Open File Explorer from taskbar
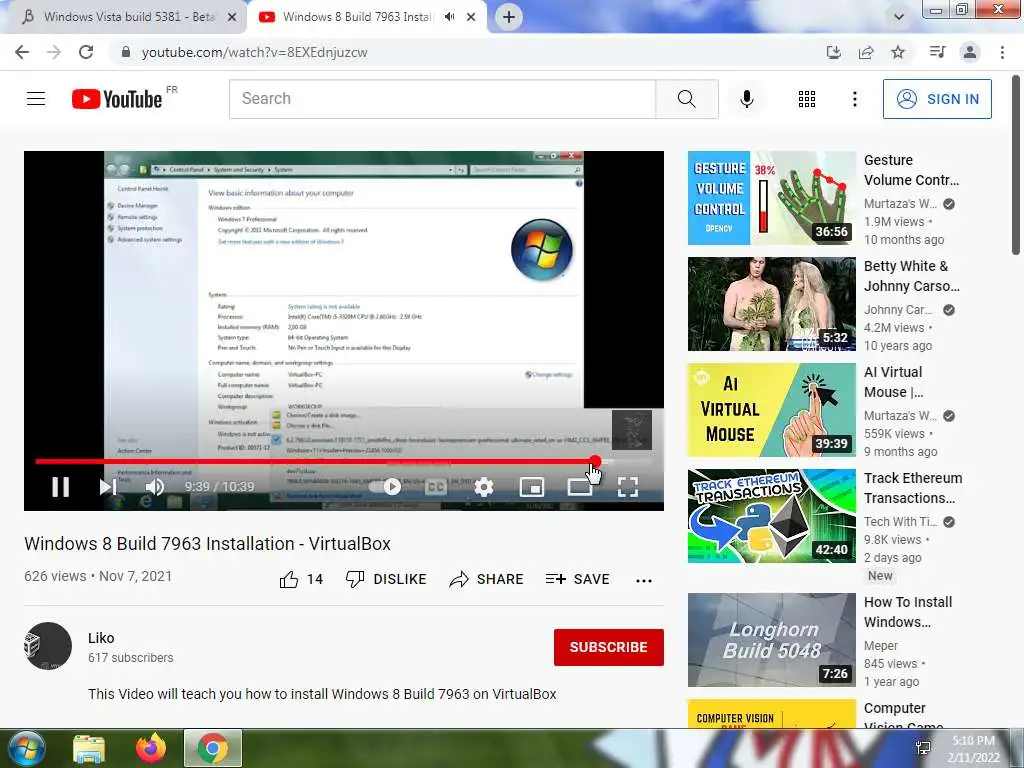The height and width of the screenshot is (768, 1024). tap(89, 748)
